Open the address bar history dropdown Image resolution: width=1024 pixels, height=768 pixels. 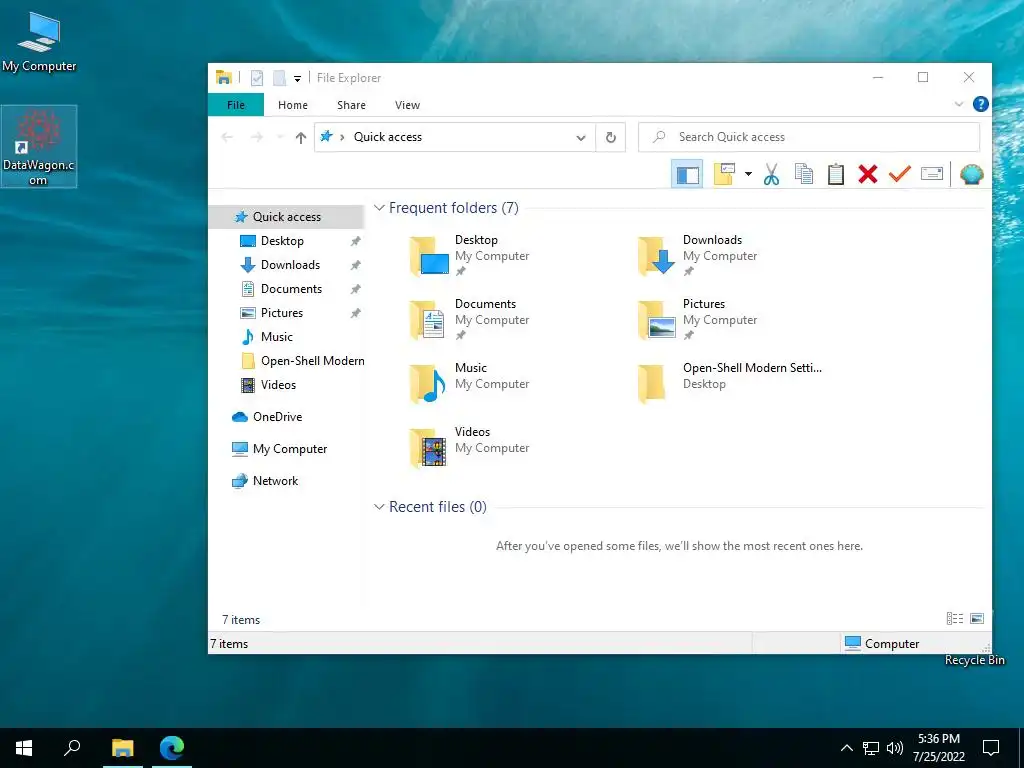(581, 137)
